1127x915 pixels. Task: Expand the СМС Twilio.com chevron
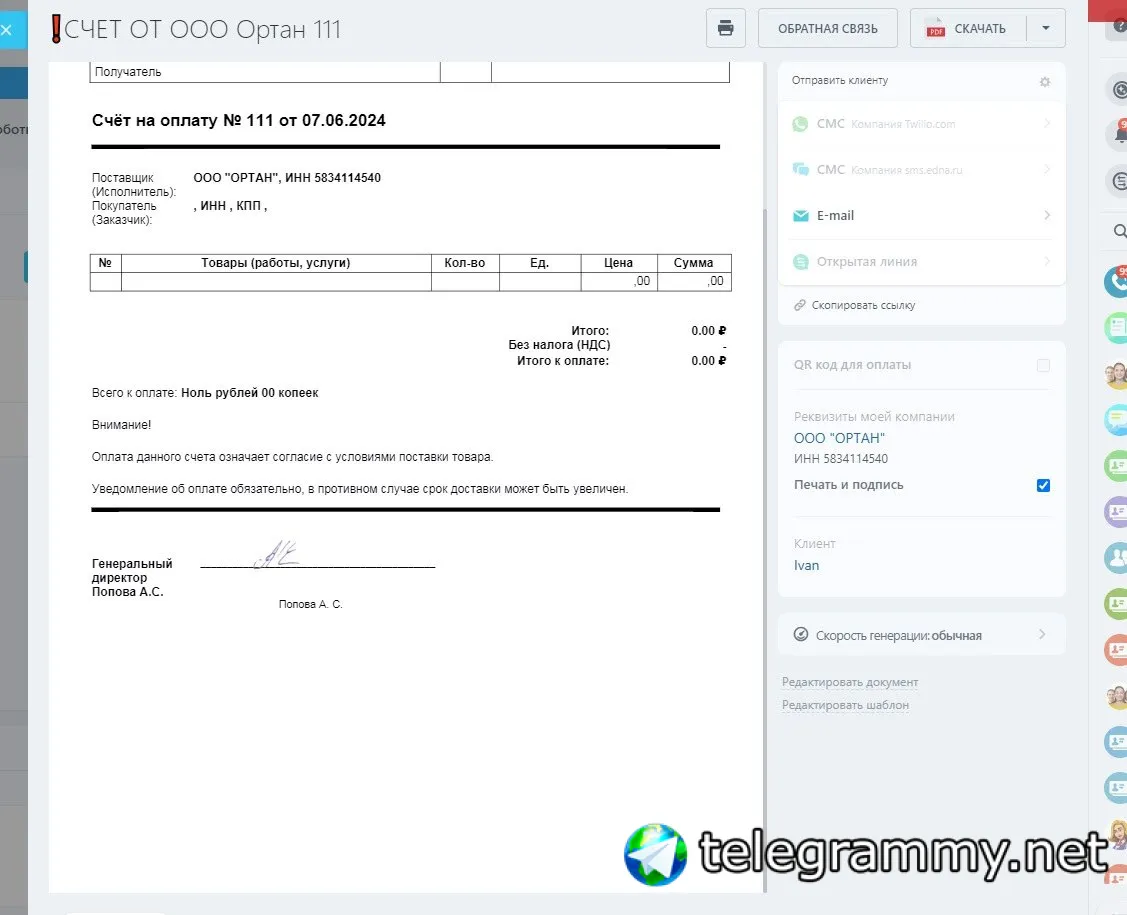click(1046, 124)
